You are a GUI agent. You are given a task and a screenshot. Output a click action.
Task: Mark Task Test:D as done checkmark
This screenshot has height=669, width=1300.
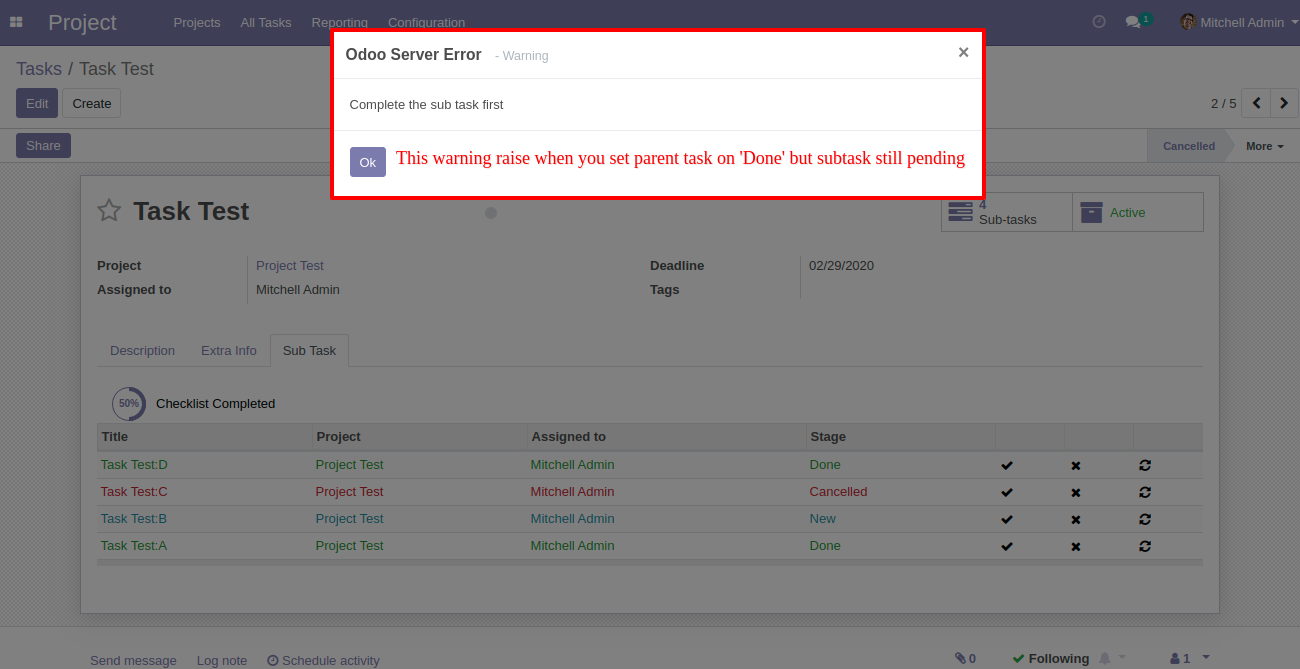pyautogui.click(x=1007, y=465)
